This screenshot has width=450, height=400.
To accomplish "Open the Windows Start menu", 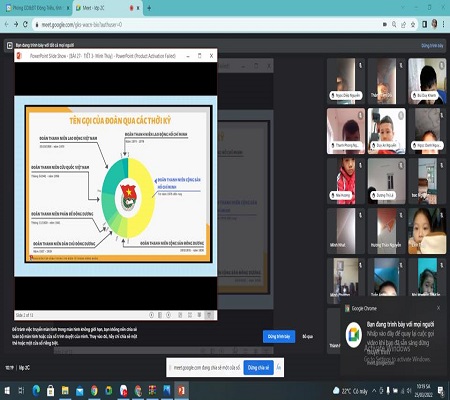I will (7, 391).
